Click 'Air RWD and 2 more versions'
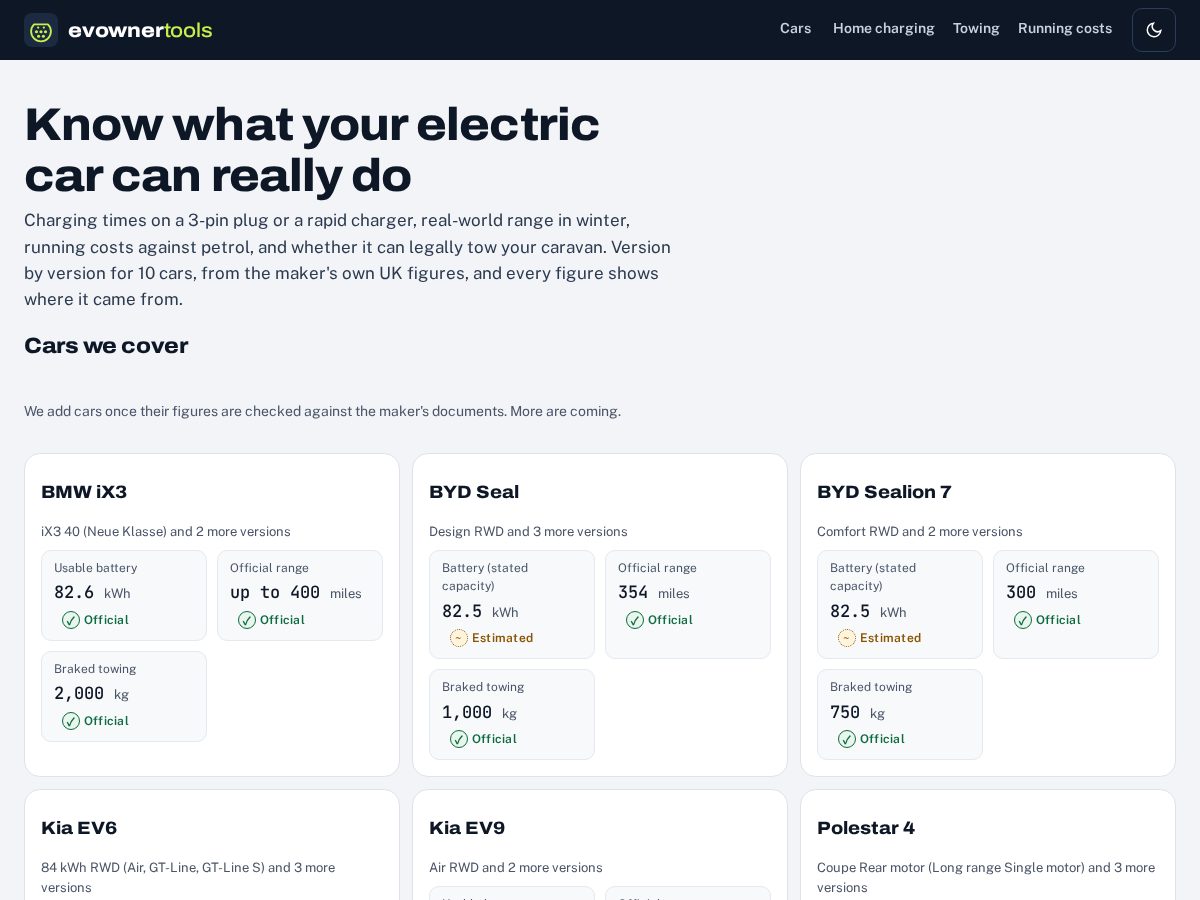The width and height of the screenshot is (1200, 900). tap(516, 867)
